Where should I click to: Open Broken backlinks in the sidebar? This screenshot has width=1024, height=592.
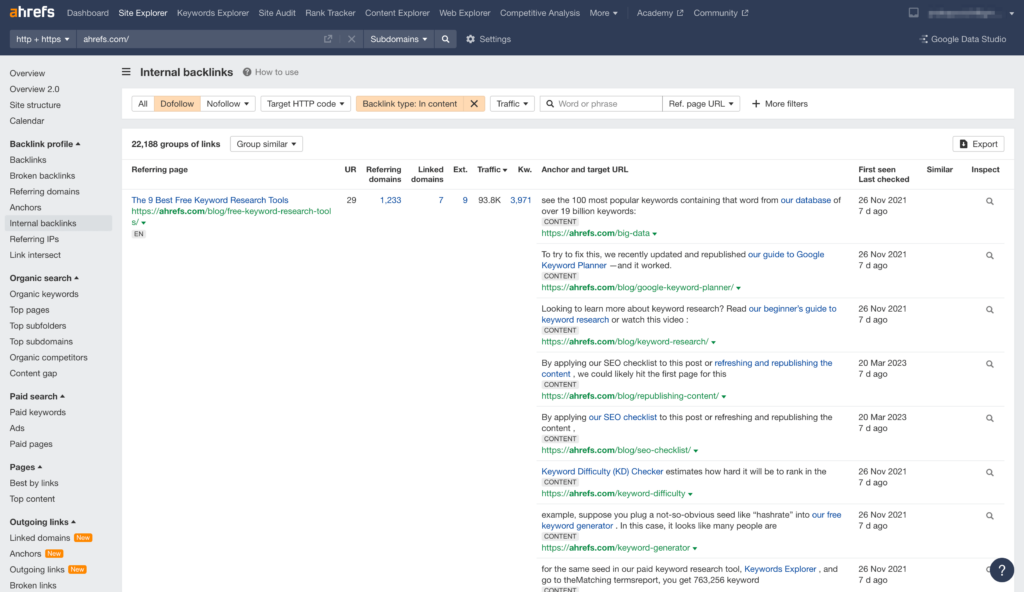point(42,176)
